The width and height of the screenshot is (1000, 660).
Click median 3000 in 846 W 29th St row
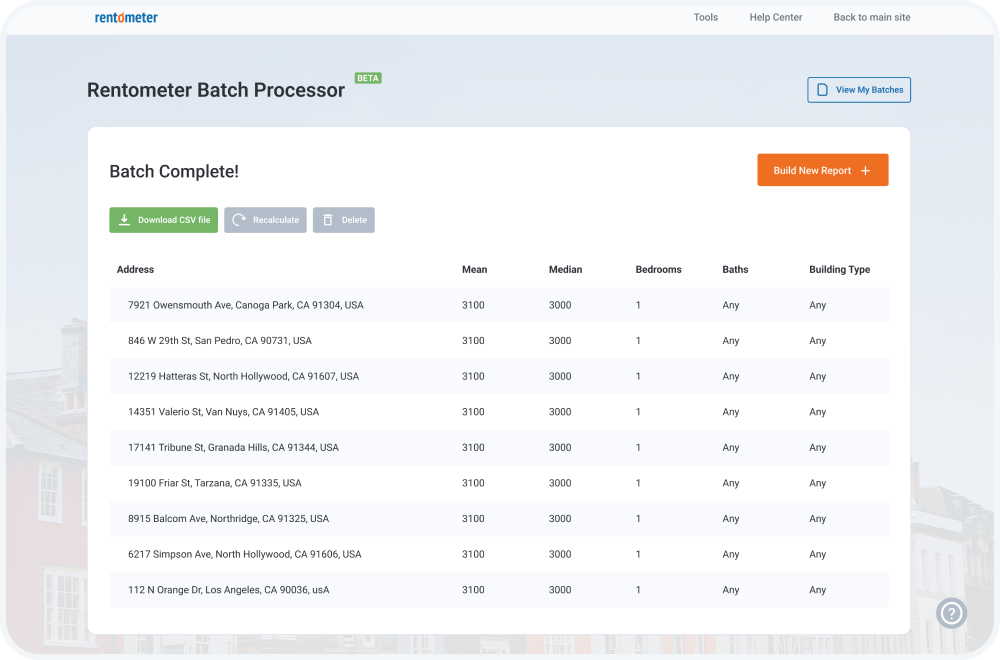point(560,341)
